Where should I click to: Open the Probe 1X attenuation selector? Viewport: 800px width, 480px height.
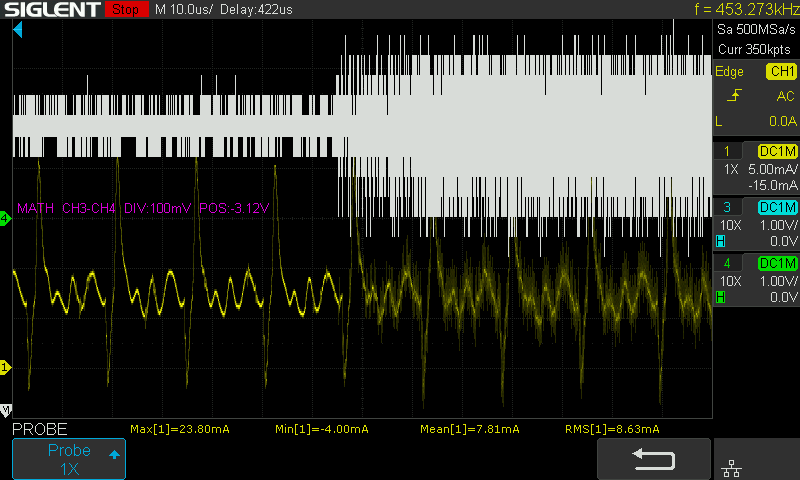coord(69,459)
